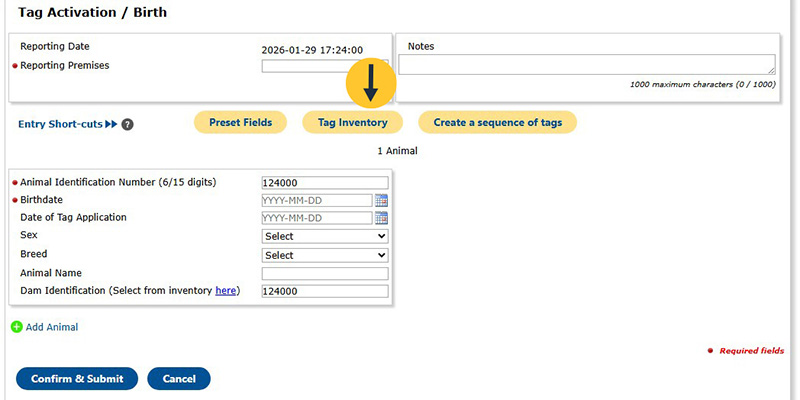
Task: Click the green plus Add Animal icon
Action: coord(16,327)
